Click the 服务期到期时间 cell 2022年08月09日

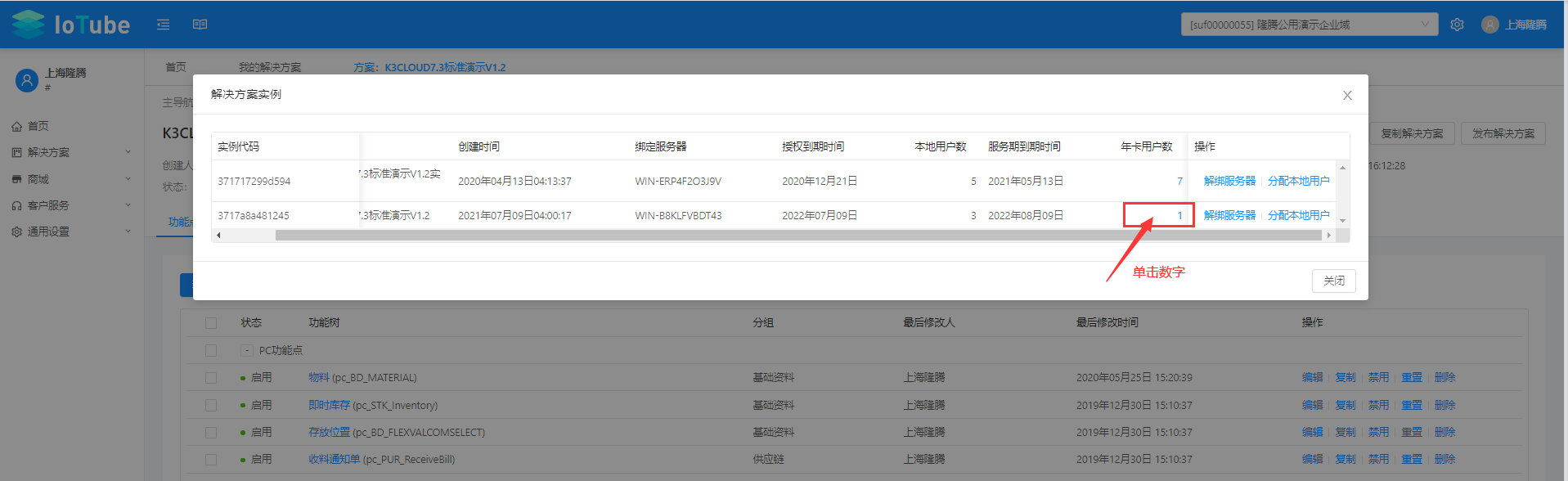1026,215
